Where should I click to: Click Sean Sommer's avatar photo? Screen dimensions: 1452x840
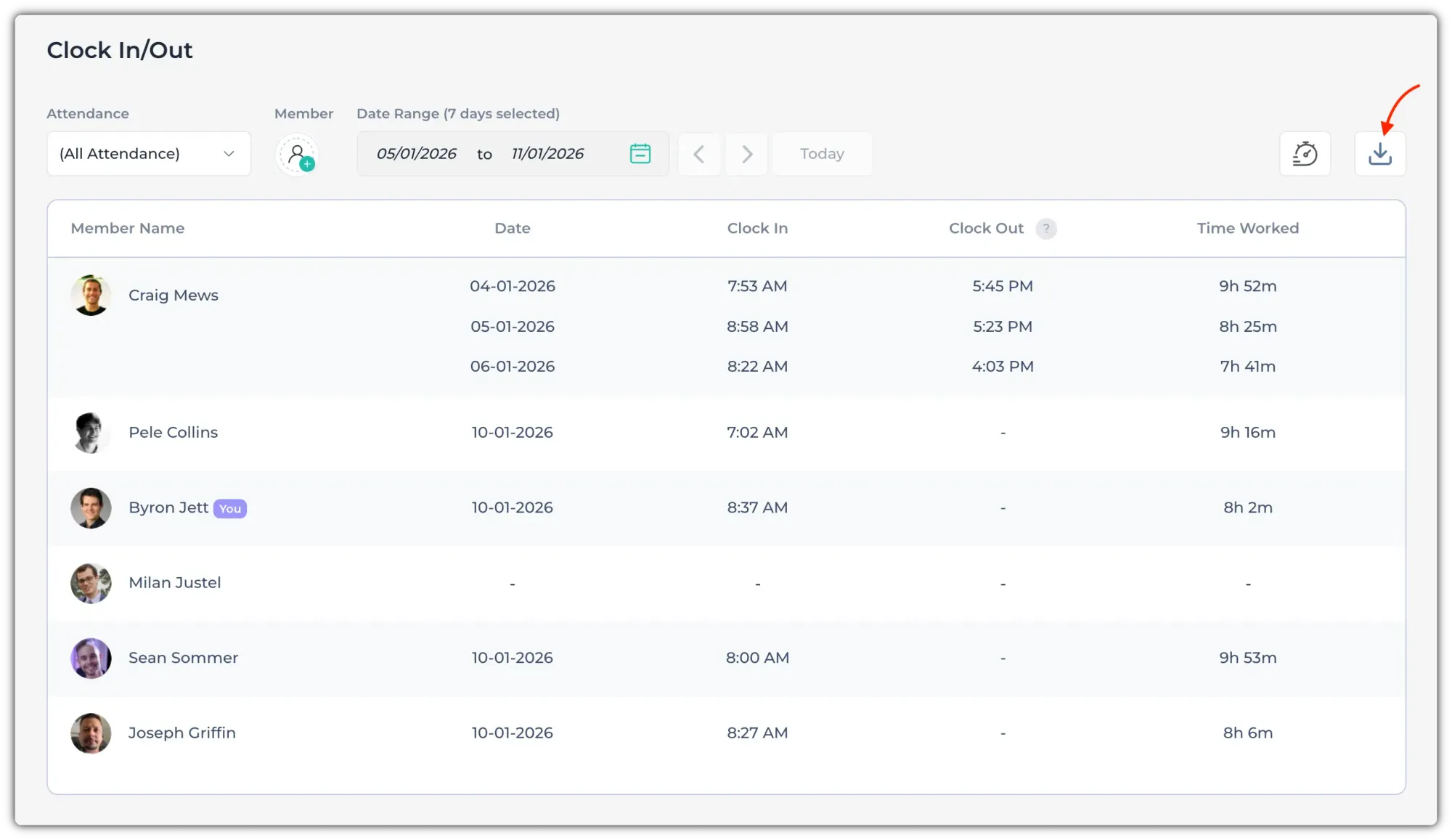tap(91, 658)
